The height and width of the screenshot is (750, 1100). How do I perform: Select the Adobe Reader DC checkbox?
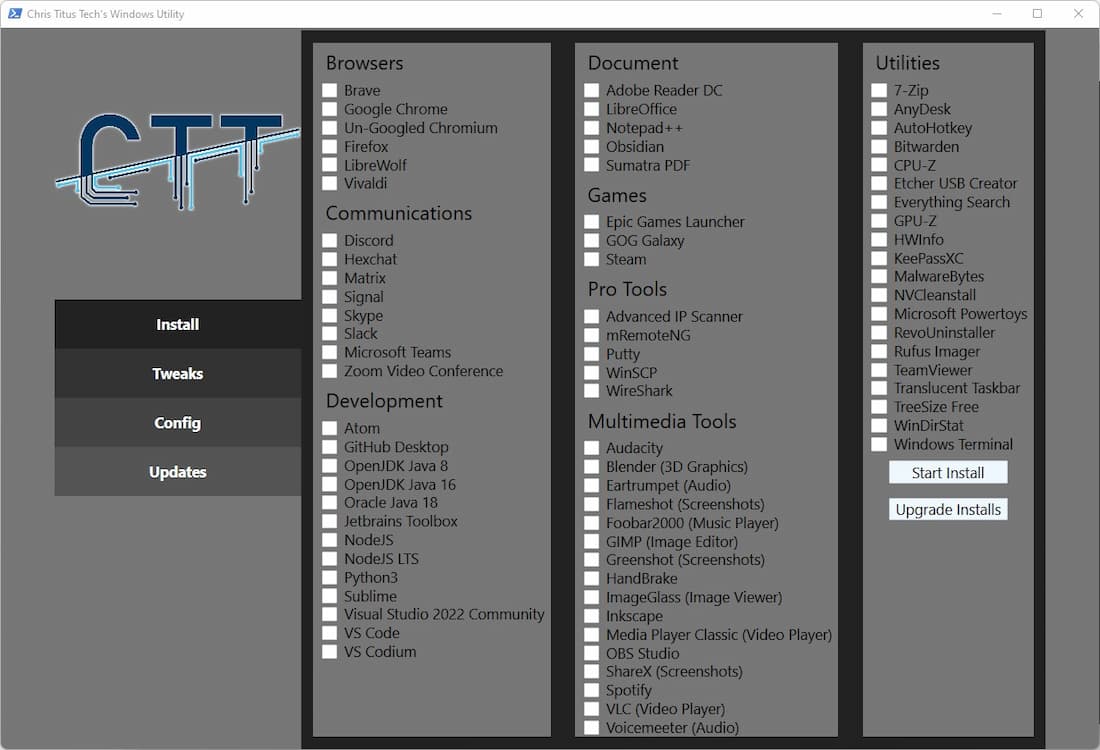coord(592,90)
